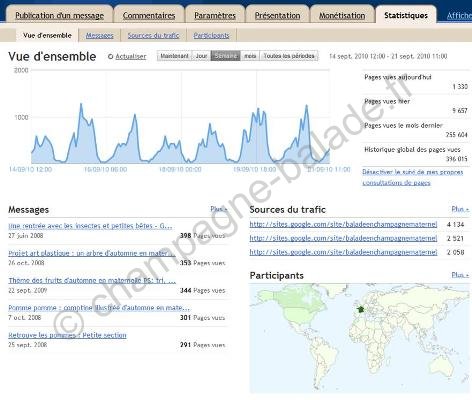Click the Actualiser link
Image resolution: width=472 pixels, height=400 pixels.
131,57
